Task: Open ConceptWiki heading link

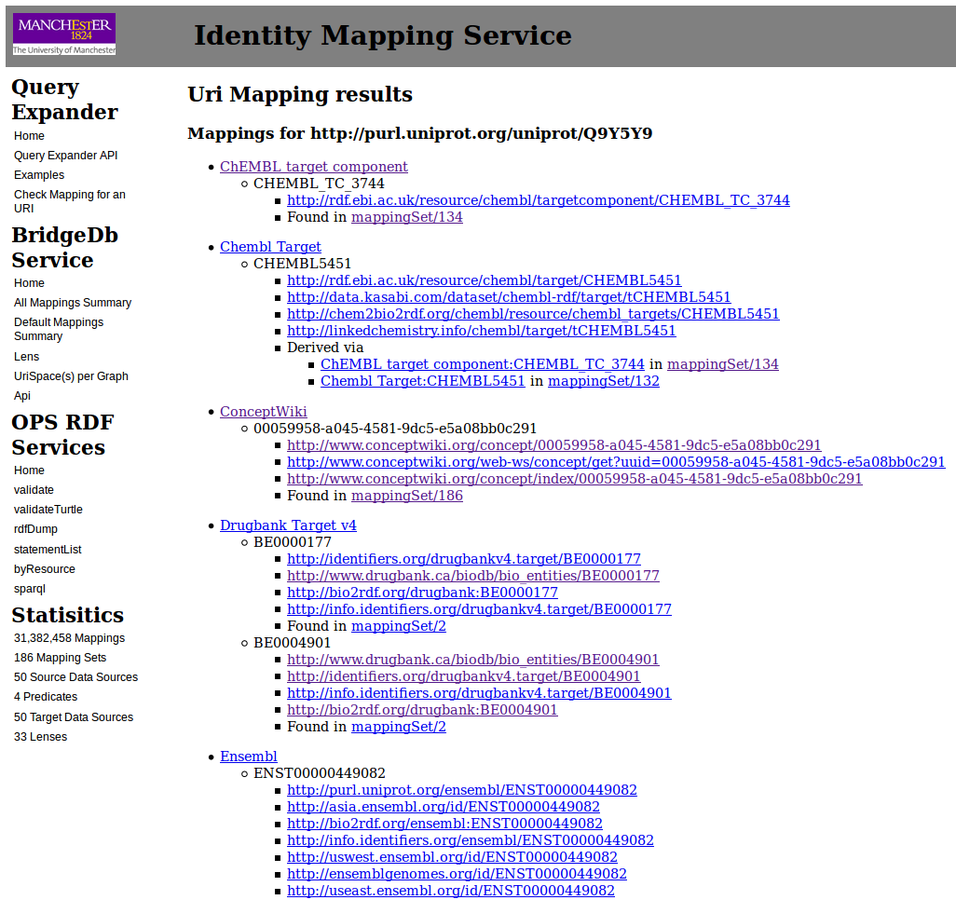Action: point(263,412)
